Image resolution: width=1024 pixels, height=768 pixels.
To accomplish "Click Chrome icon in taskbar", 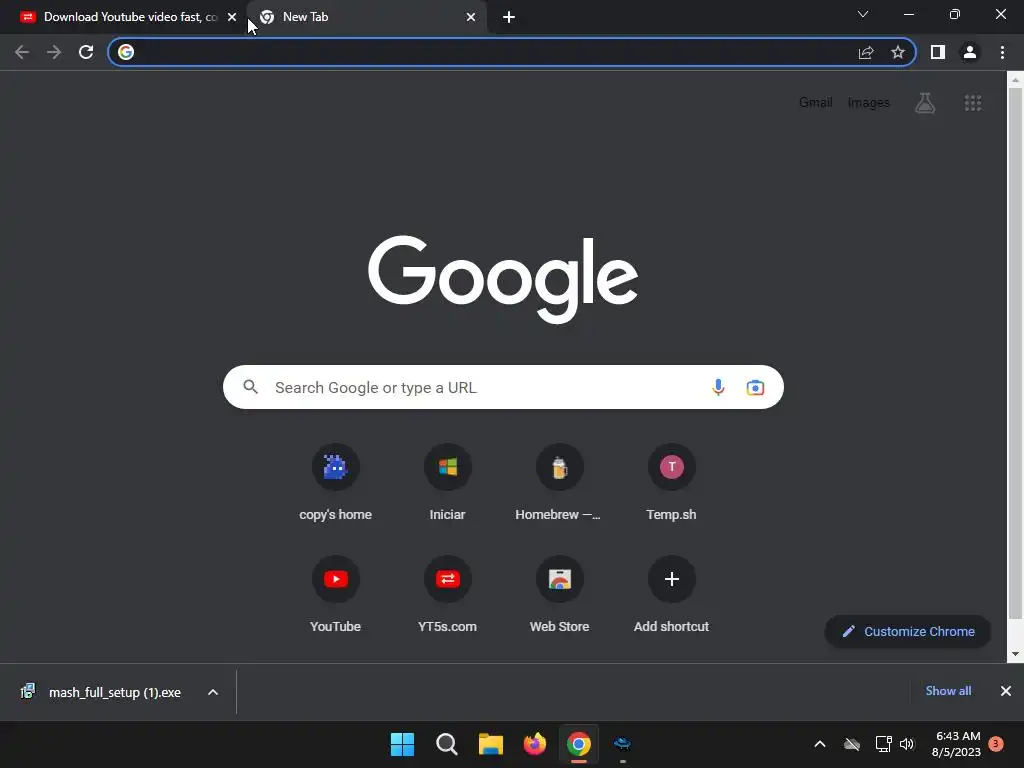I will point(579,744).
